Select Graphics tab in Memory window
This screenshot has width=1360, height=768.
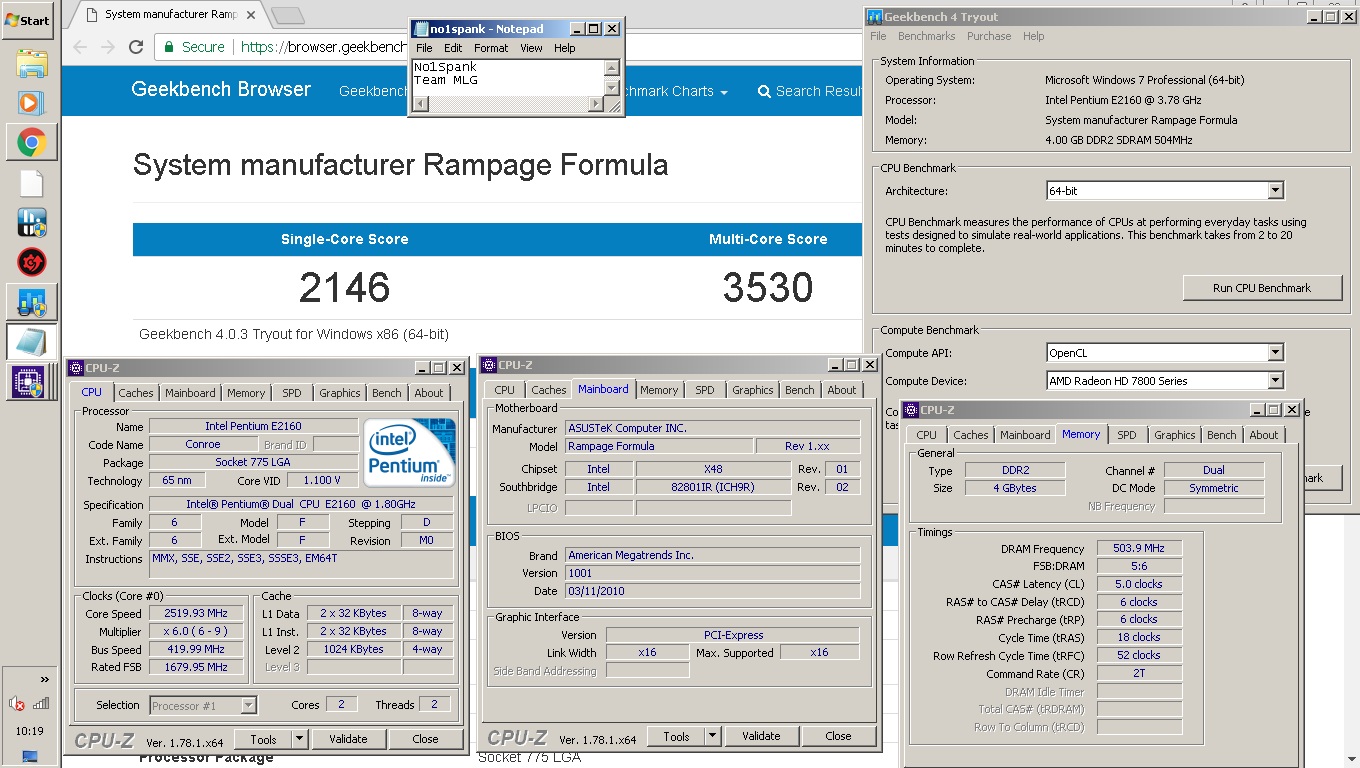click(1174, 435)
